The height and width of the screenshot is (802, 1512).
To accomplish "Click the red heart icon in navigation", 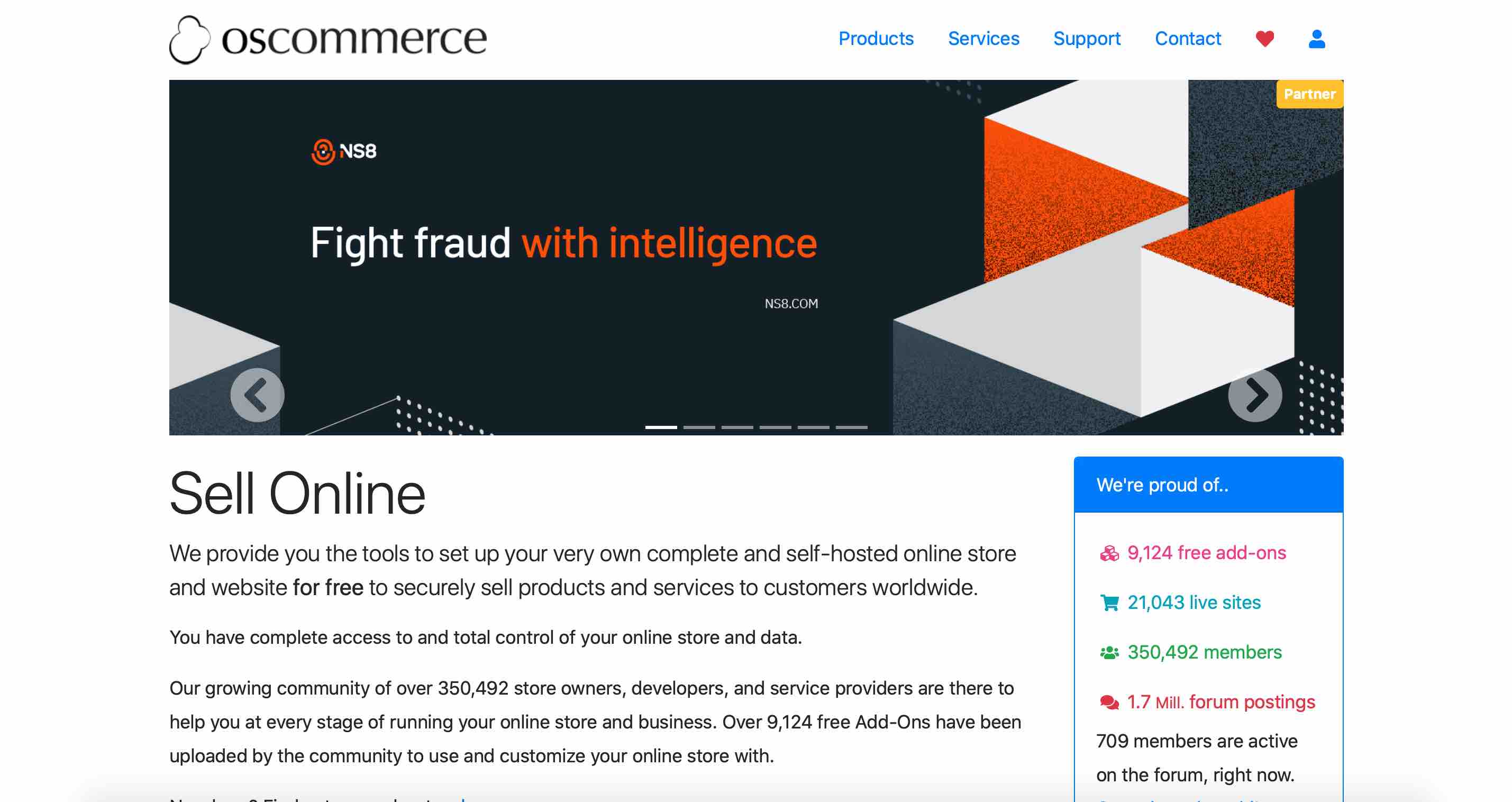I will click(1264, 39).
